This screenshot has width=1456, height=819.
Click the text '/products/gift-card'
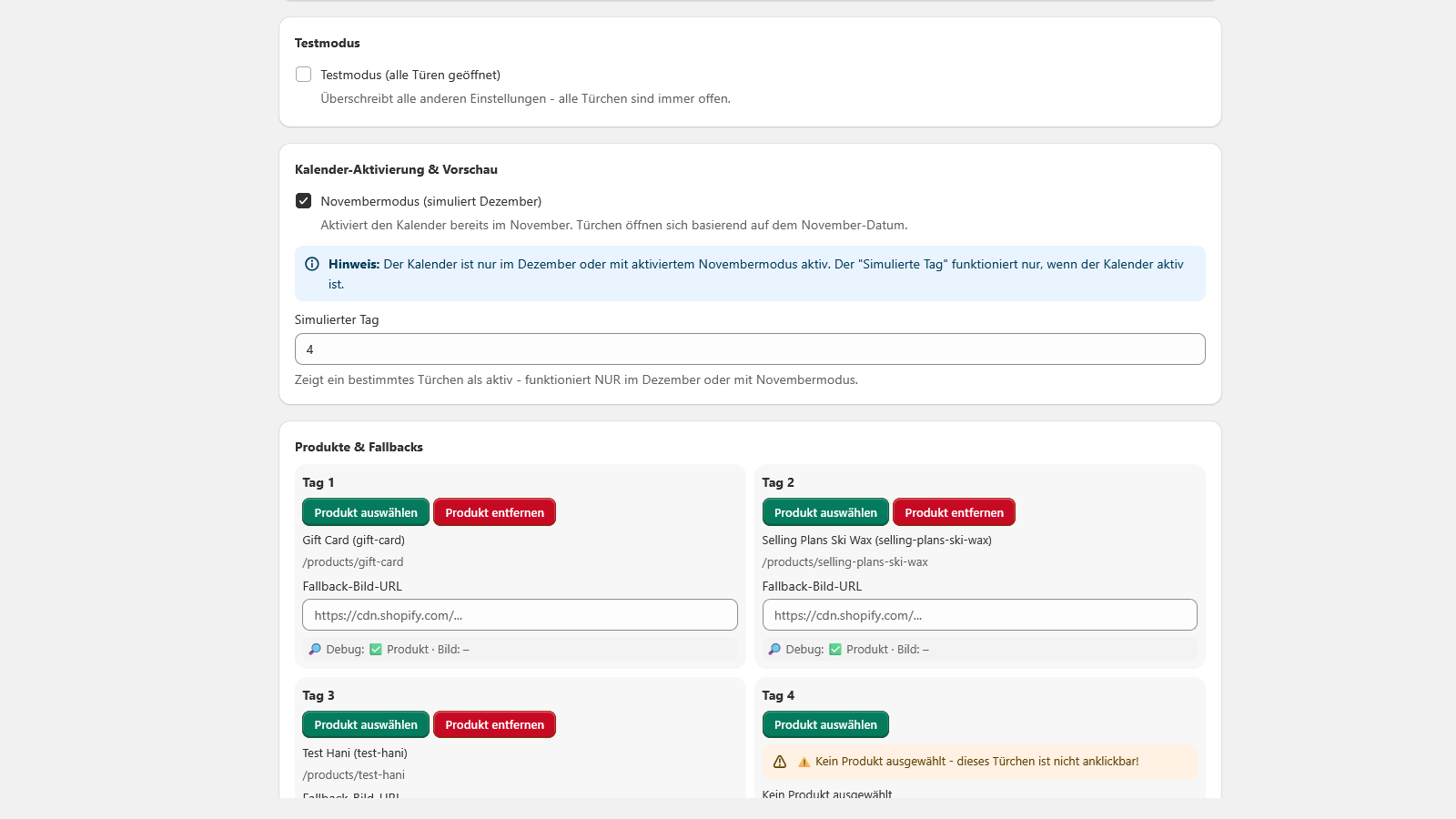pos(353,562)
